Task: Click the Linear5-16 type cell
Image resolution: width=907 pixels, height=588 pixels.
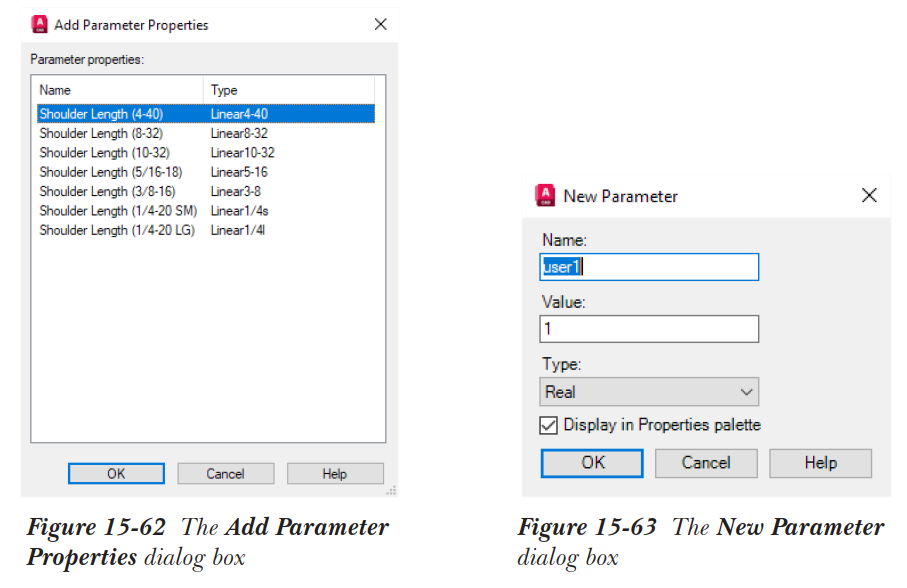Action: pos(239,172)
